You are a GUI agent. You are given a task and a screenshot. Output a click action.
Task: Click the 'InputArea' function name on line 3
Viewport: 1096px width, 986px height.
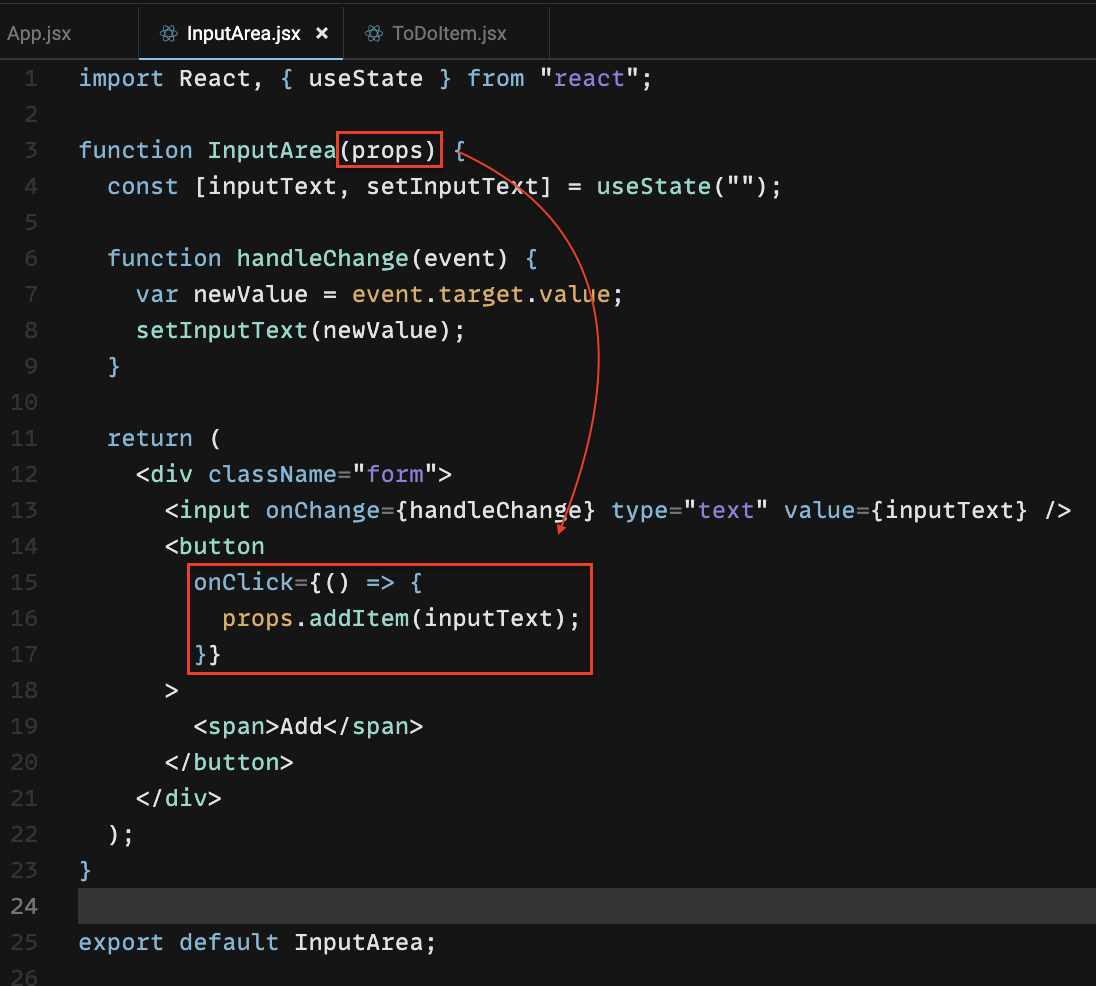(x=272, y=150)
